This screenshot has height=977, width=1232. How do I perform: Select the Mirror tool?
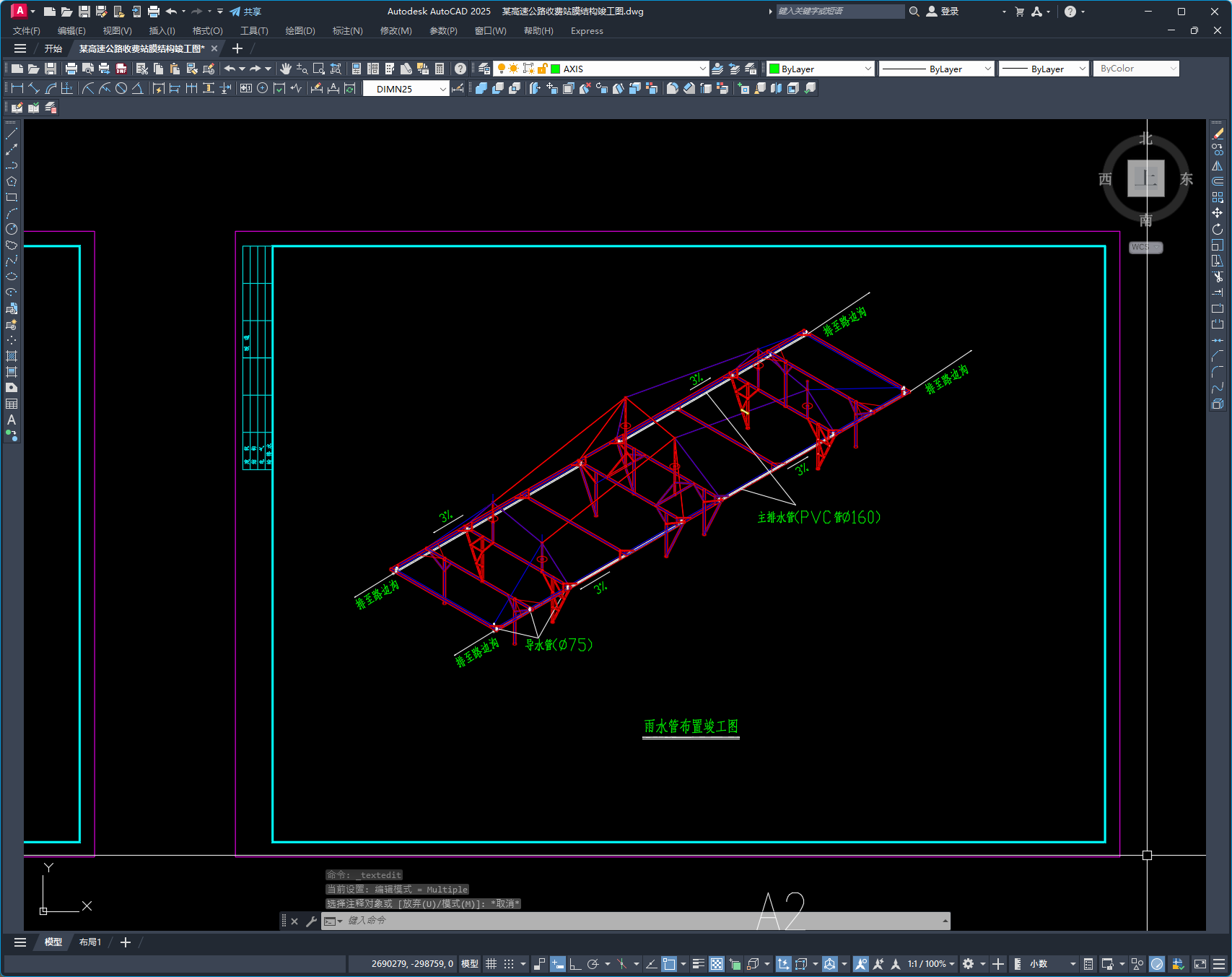(1218, 165)
